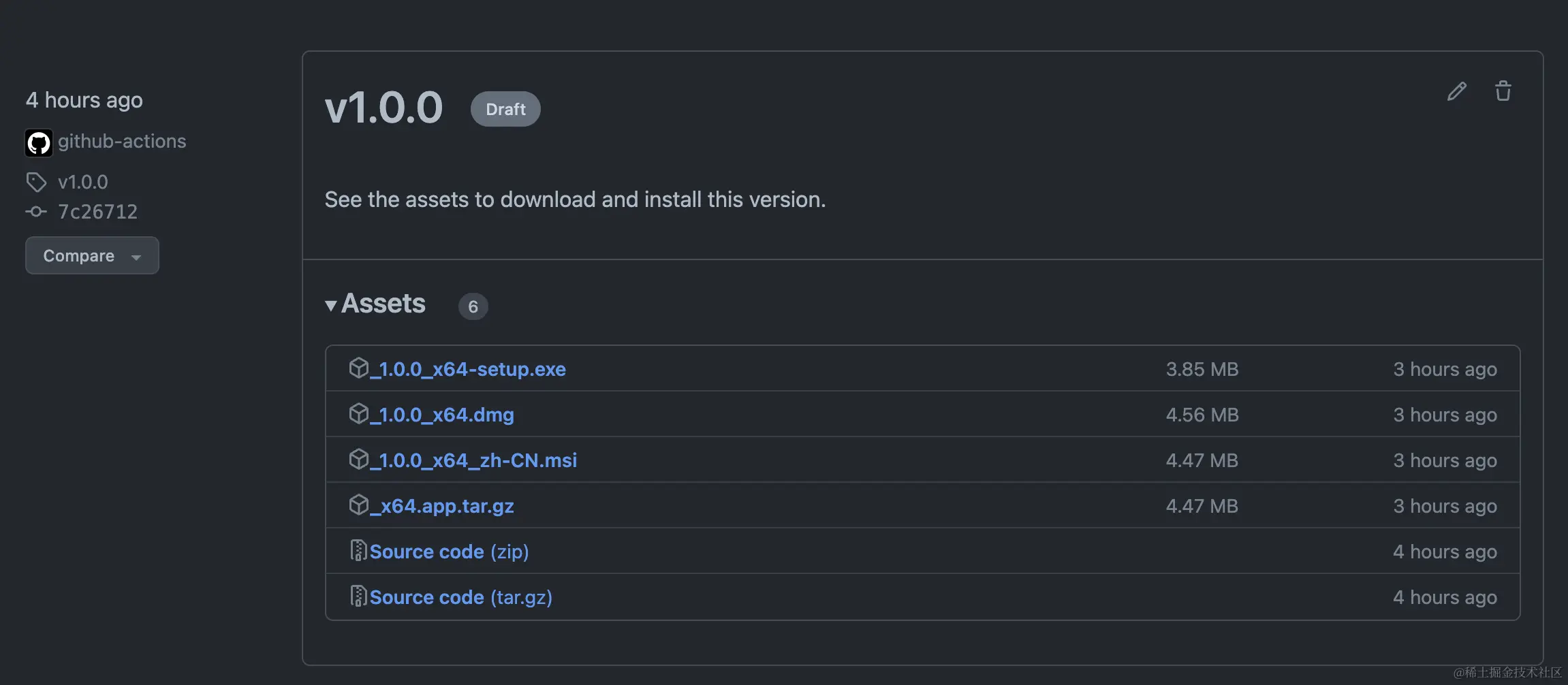This screenshot has width=1568, height=685.
Task: Download _1.0.0_x64.dmg file
Action: 442,415
